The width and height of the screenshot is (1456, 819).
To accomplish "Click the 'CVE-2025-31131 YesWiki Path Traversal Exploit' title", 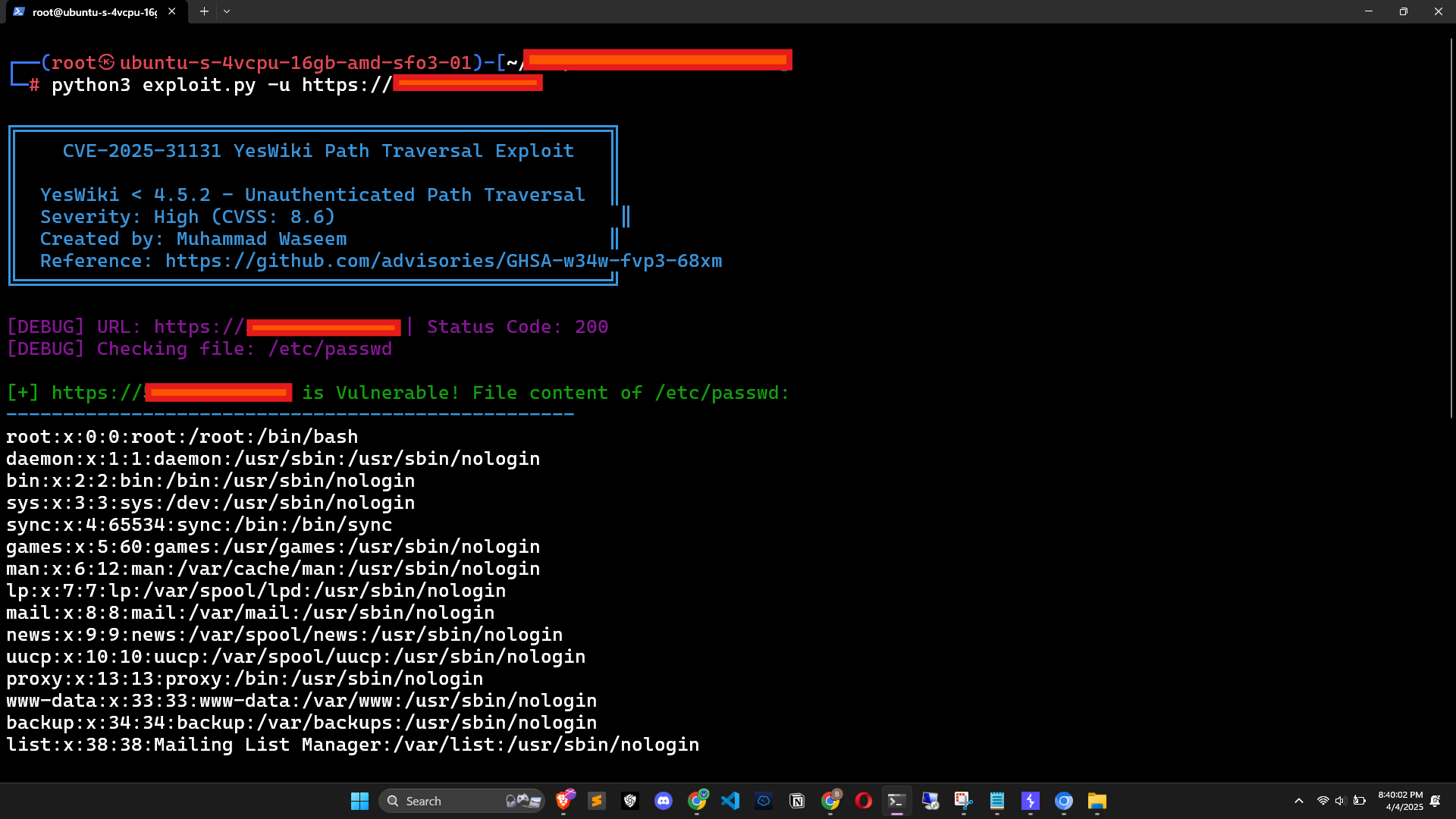I will point(318,151).
